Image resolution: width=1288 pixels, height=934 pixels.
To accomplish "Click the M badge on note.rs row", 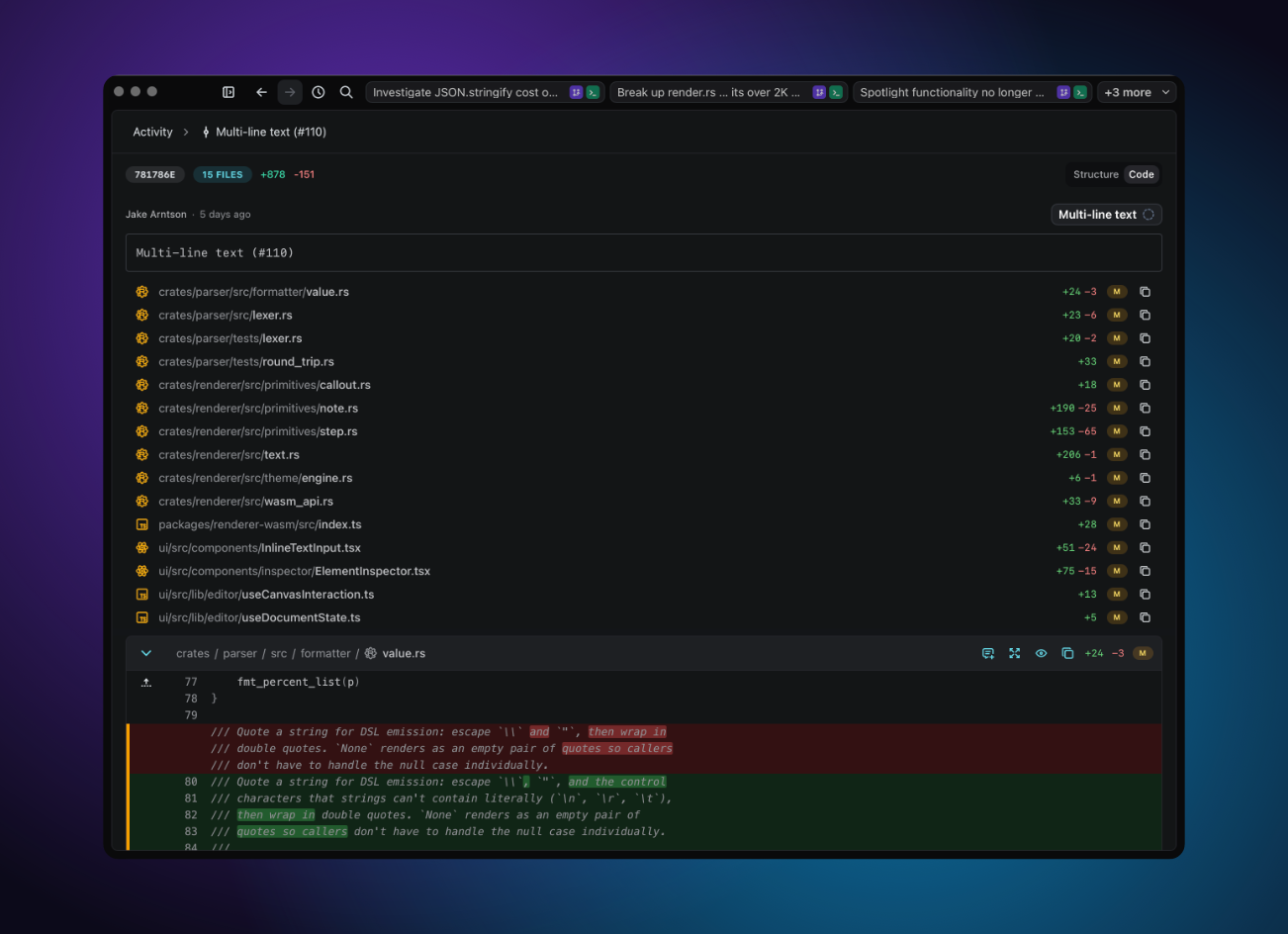I will 1117,408.
